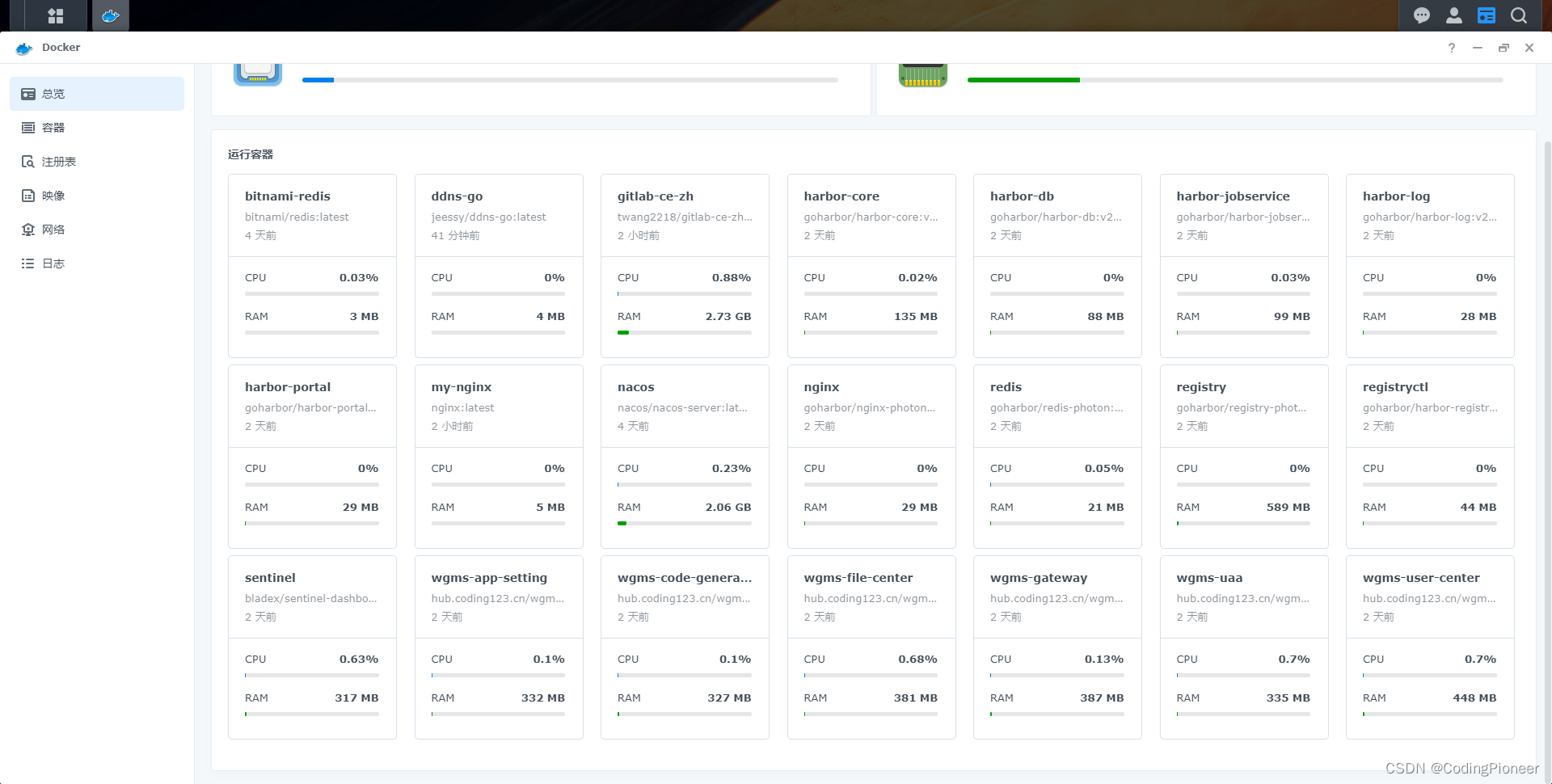Click the Docker whale taskbar icon

coord(111,15)
